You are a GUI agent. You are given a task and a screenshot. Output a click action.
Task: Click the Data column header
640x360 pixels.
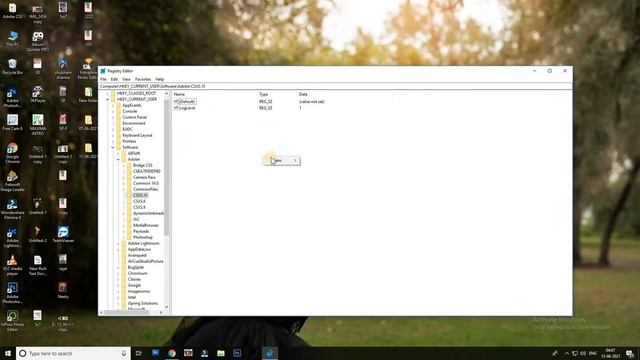coord(303,94)
